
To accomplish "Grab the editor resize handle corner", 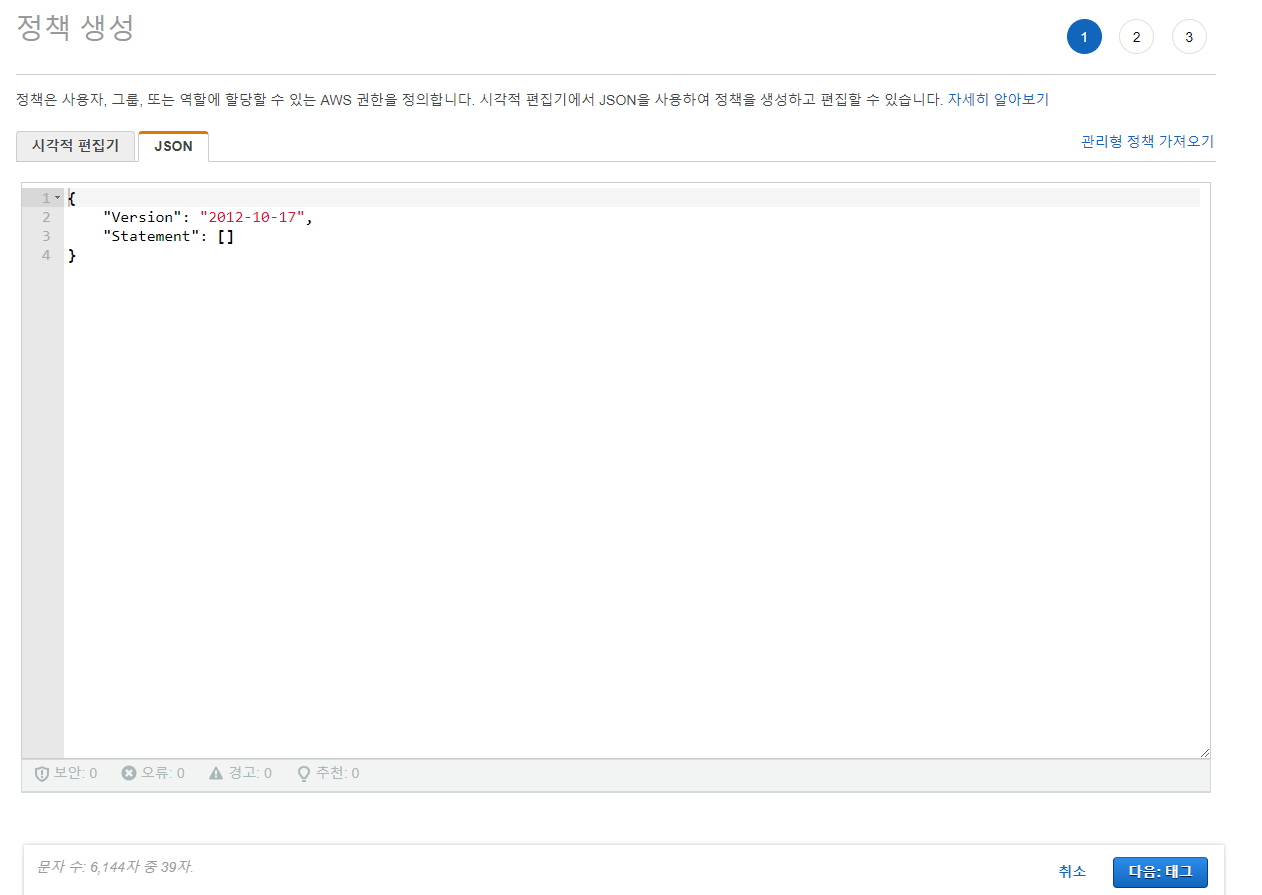I will point(1204,752).
